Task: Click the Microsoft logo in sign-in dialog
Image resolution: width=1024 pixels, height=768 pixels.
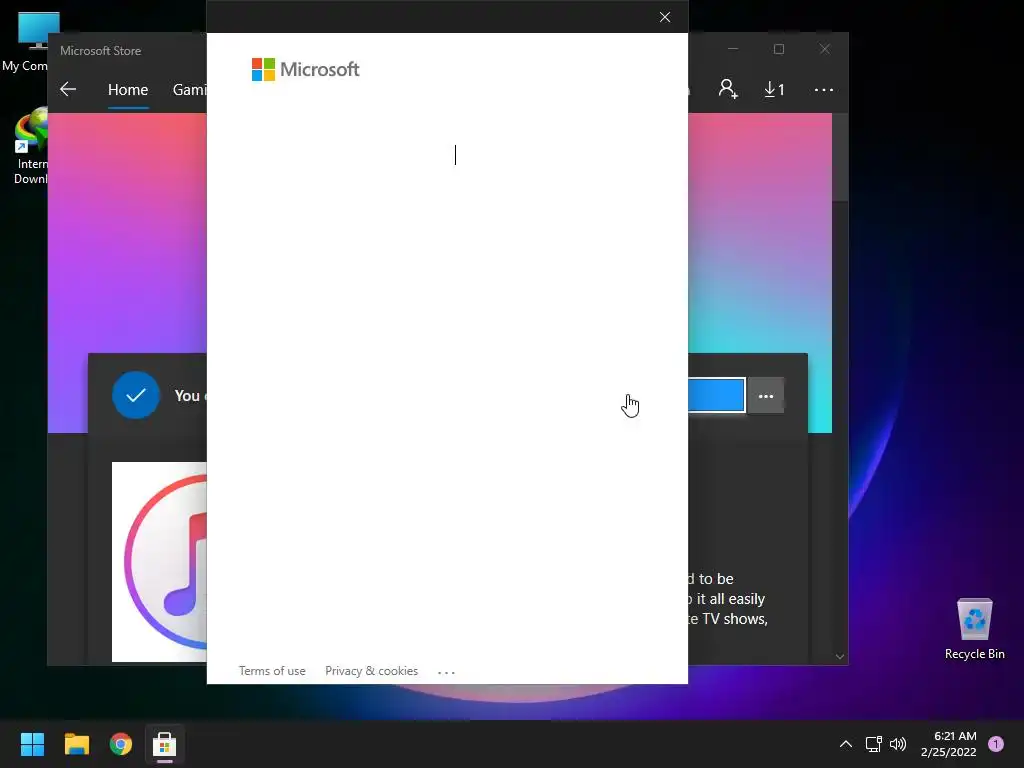Action: point(305,69)
